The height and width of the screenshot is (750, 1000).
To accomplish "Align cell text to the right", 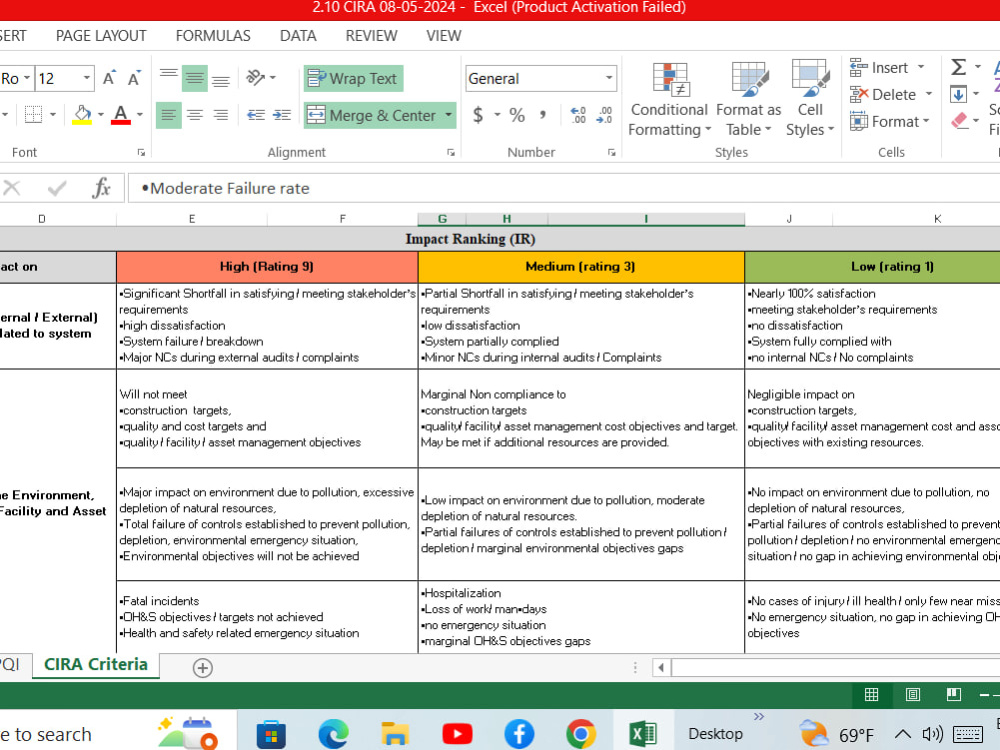I will click(221, 115).
